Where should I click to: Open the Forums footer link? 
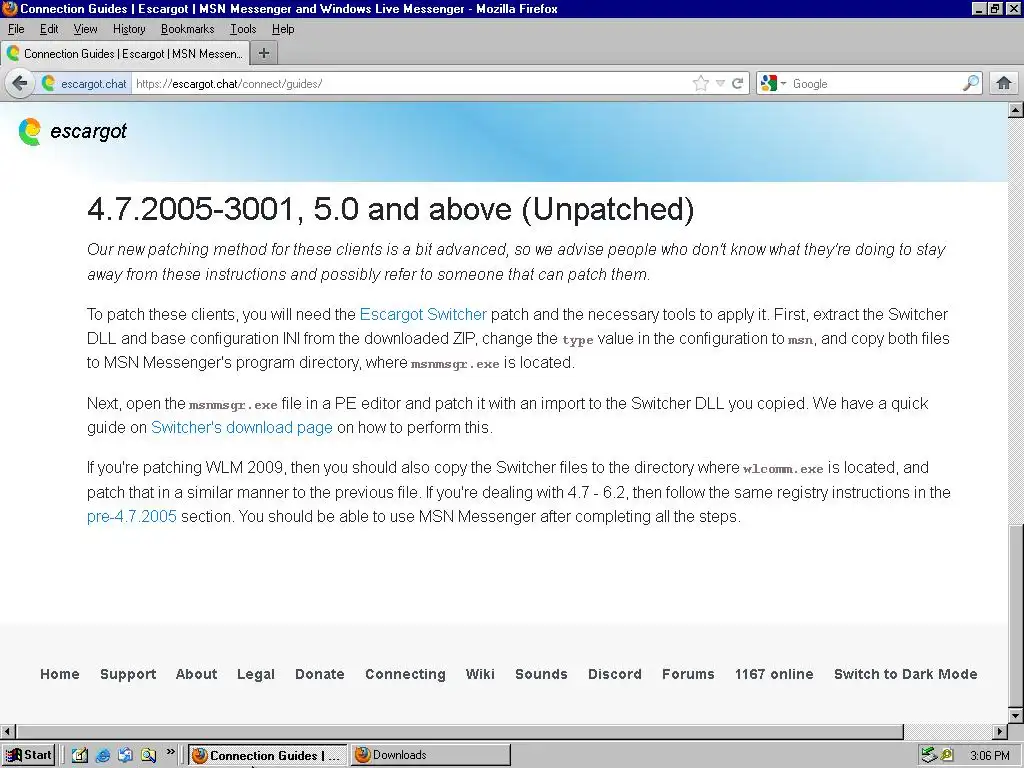pyautogui.click(x=688, y=674)
